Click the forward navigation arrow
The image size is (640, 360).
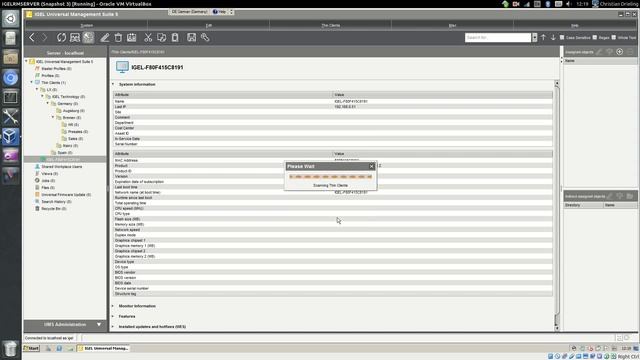44,38
